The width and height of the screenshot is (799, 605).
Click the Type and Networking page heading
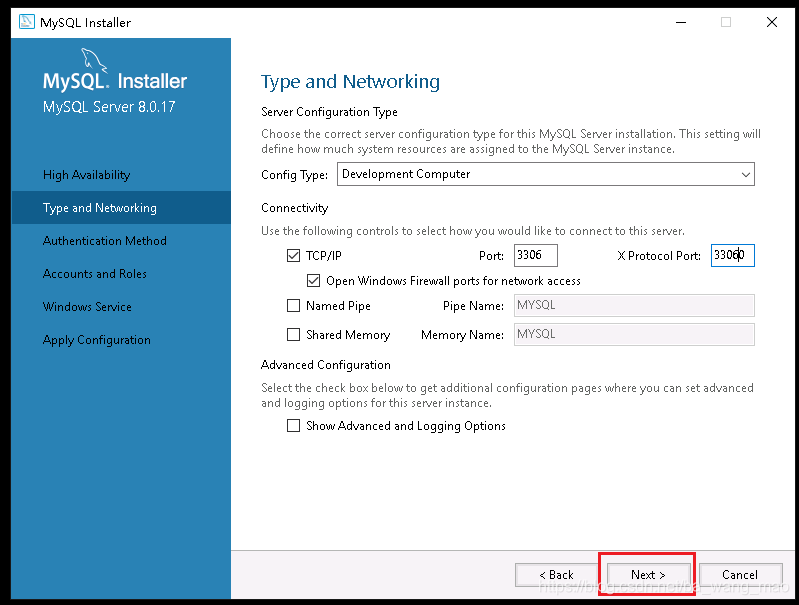coord(350,82)
